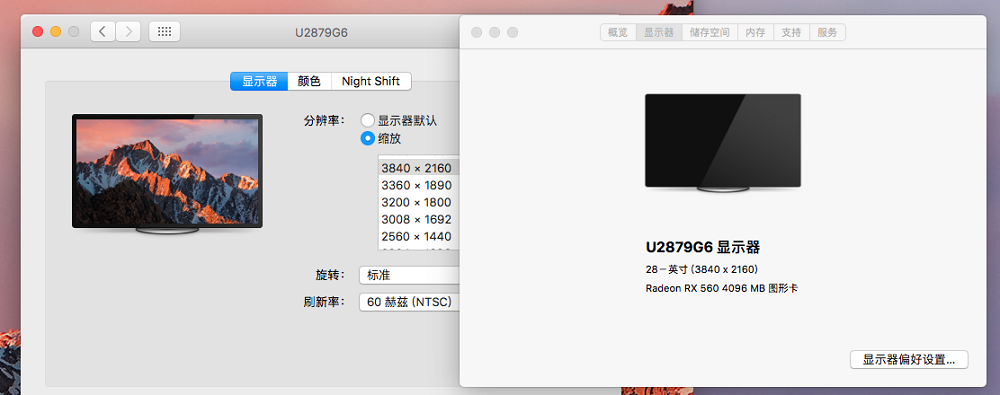Select resolution 3008 × 1692
Viewport: 1000px width, 395px height.
pyautogui.click(x=419, y=220)
